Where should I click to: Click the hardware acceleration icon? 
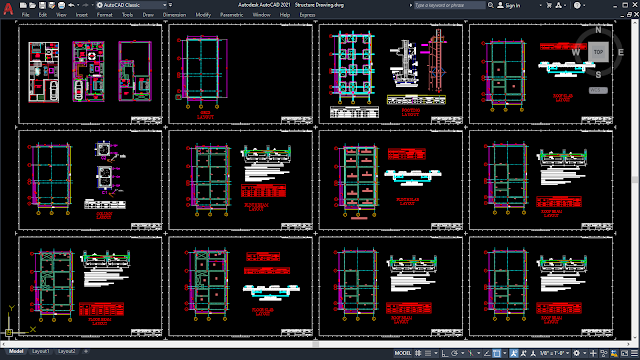[x=614, y=353]
